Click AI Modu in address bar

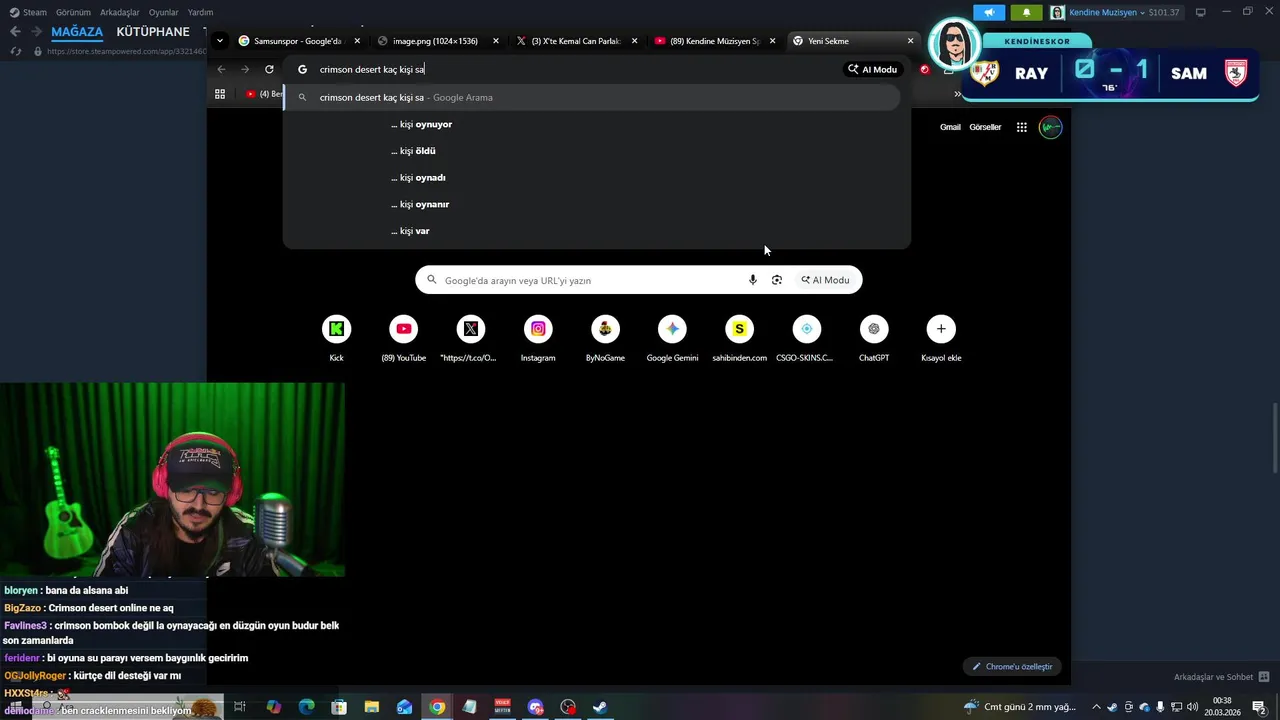[x=873, y=69]
